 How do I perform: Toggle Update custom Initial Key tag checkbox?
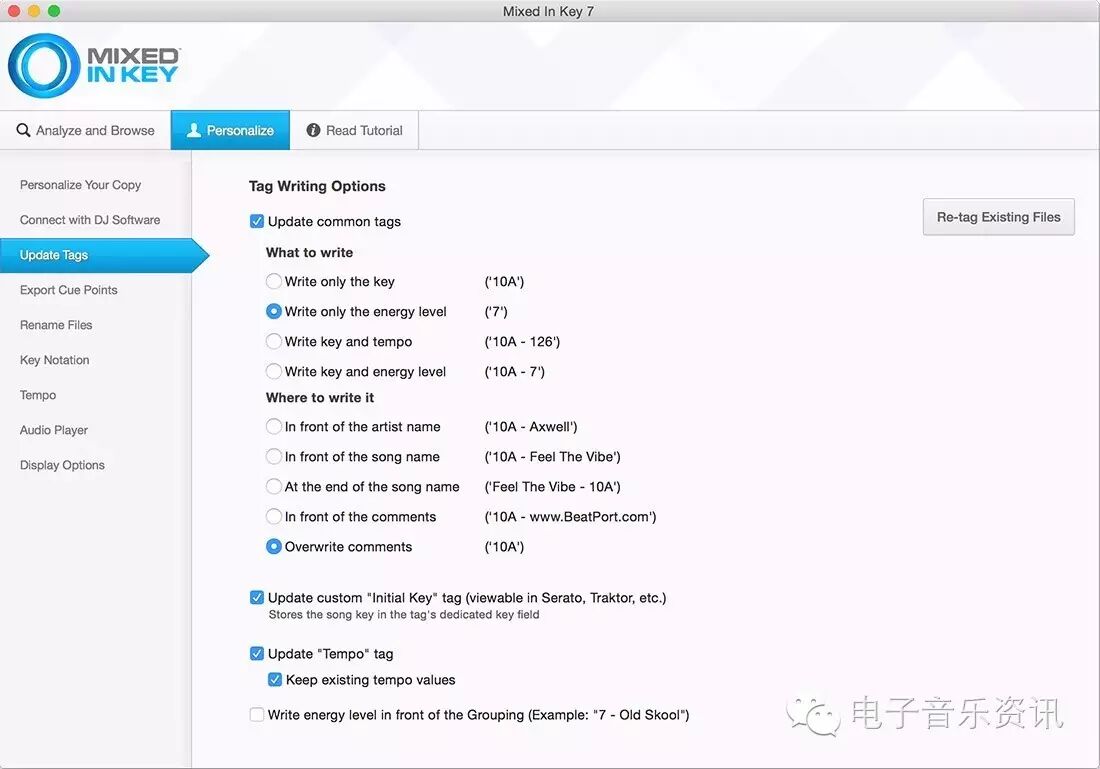click(257, 598)
